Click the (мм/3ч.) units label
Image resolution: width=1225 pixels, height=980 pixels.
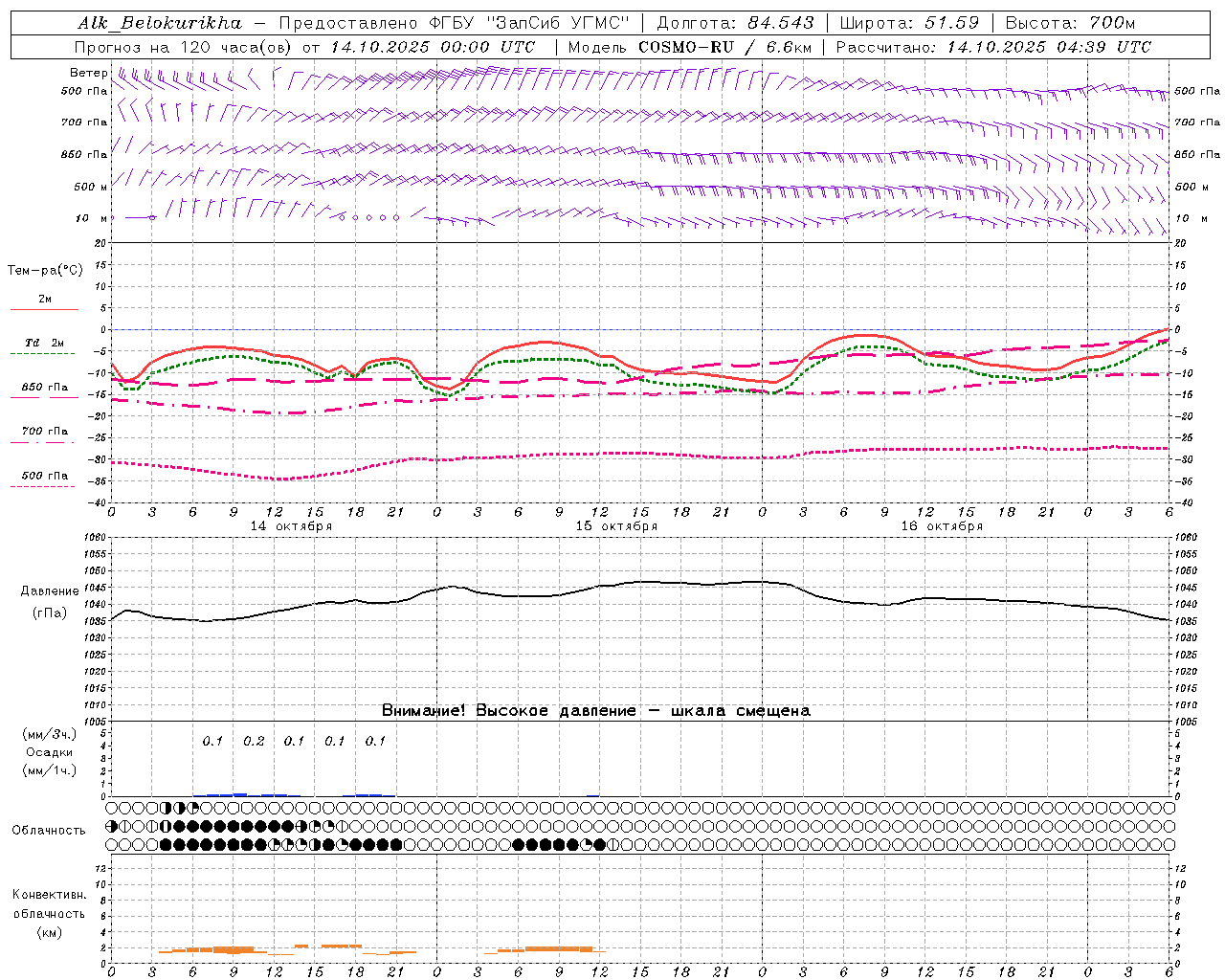click(49, 734)
